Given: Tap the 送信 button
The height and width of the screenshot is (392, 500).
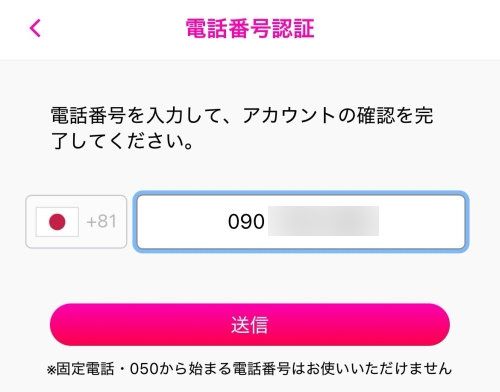Looking at the screenshot, I should (x=250, y=324).
